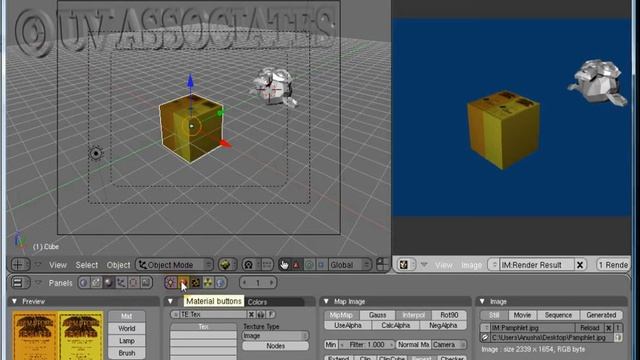640x360 pixels.
Task: Open the browse menu for IM:Render Result
Action: [x=494, y=265]
